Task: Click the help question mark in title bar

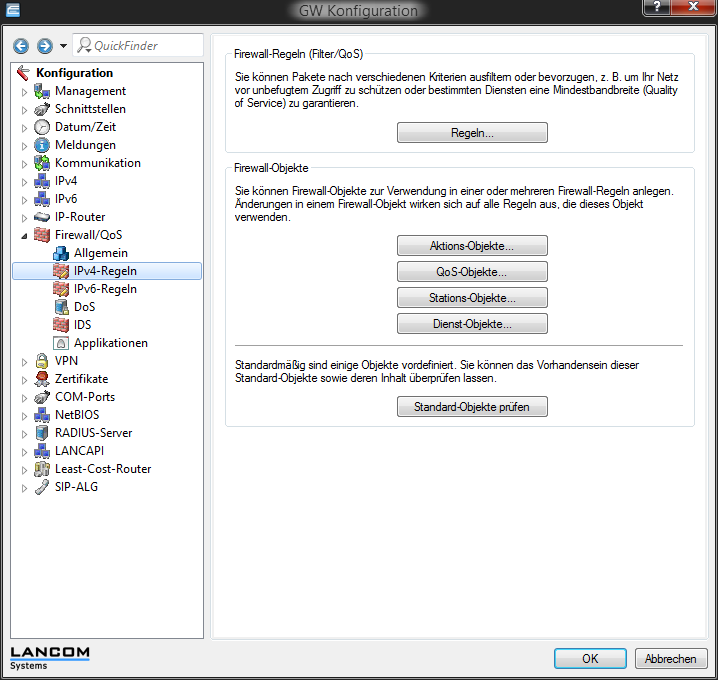Action: tap(656, 10)
